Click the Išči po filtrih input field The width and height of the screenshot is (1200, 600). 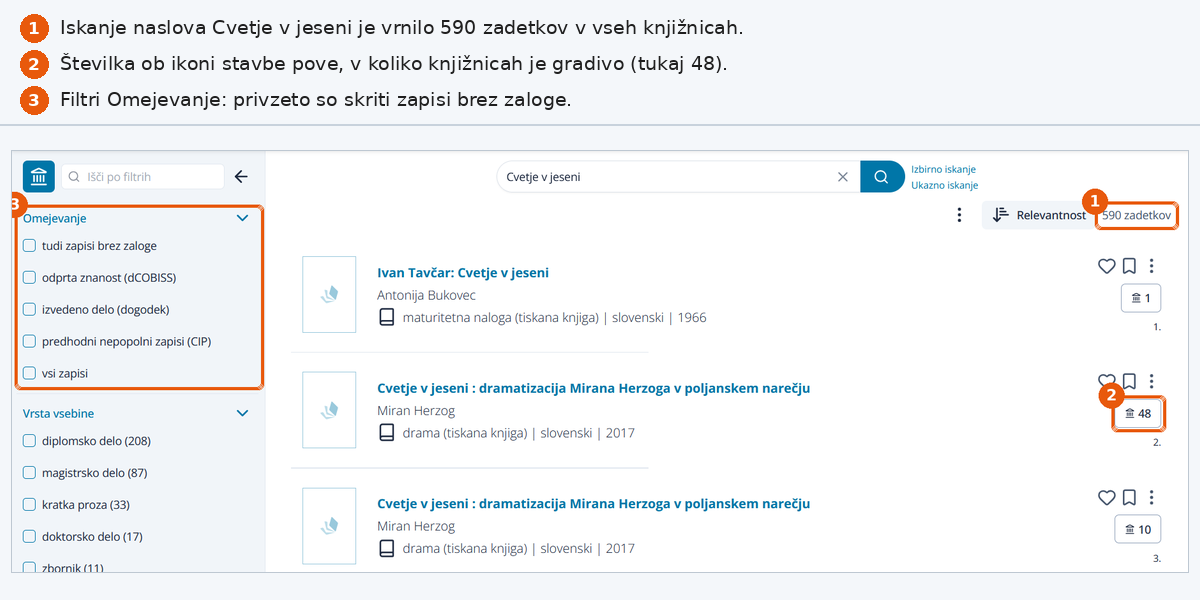[143, 177]
